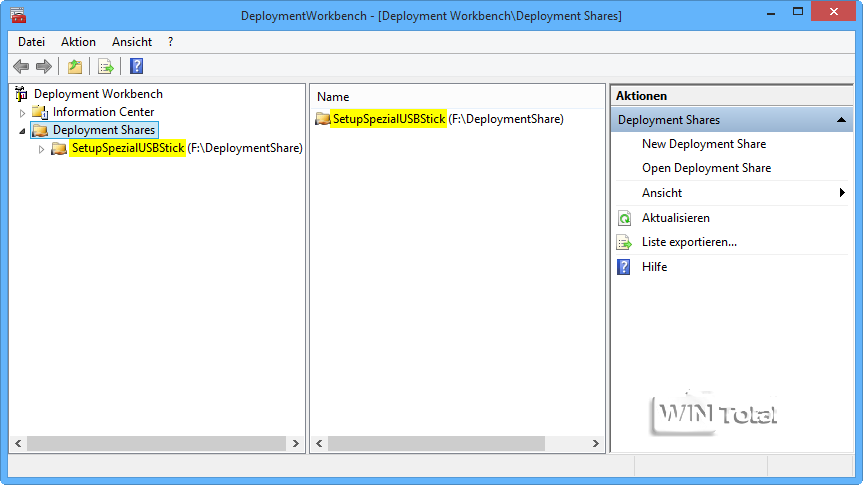Open the Ansicht menu in menu bar
Viewport: 863px width, 485px height.
click(132, 42)
